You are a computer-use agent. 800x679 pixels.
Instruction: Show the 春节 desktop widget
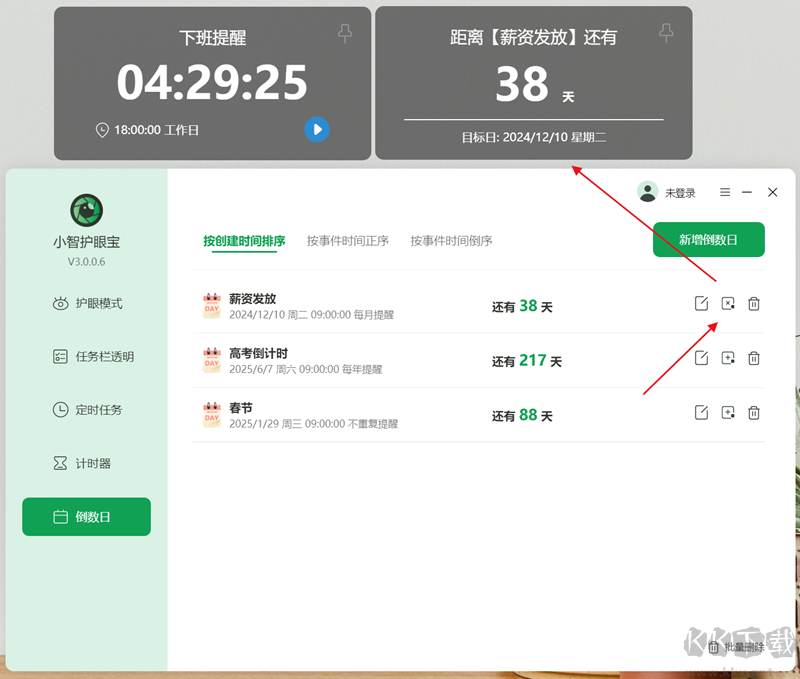(727, 413)
